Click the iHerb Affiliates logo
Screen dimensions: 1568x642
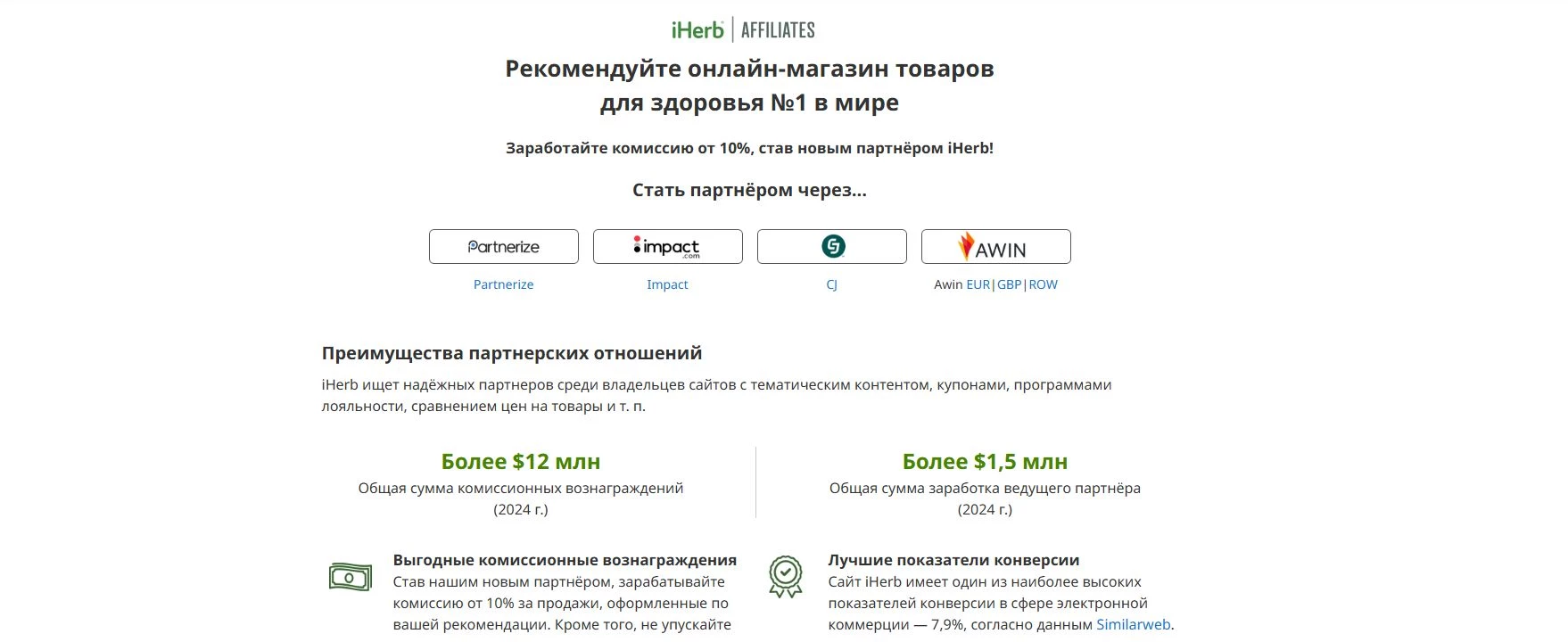click(743, 30)
